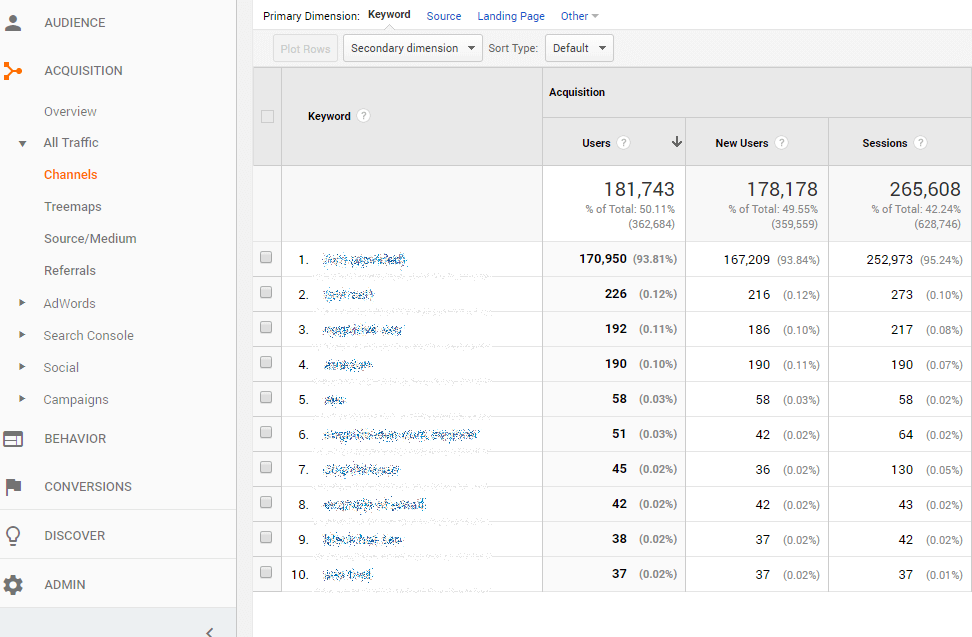
Task: Check the box for keyword row 7
Action: 266,467
